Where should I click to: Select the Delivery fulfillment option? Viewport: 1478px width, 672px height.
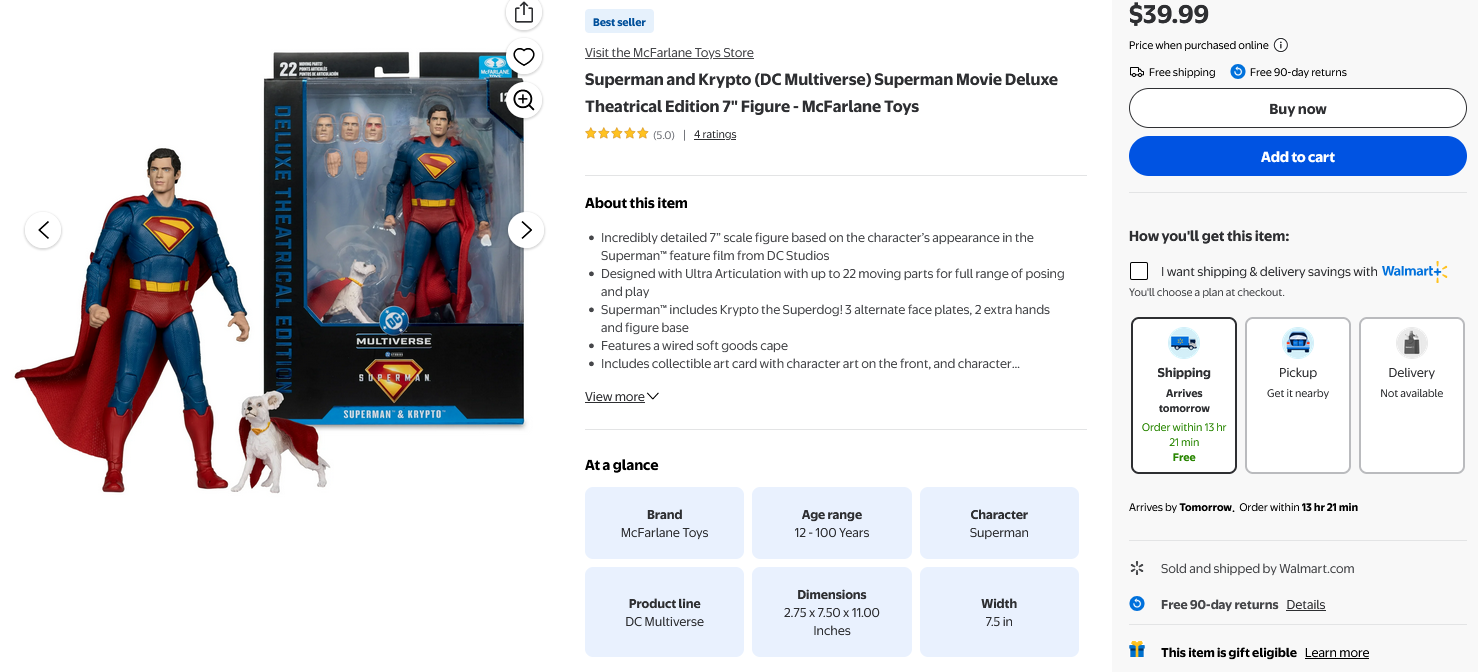(1411, 395)
